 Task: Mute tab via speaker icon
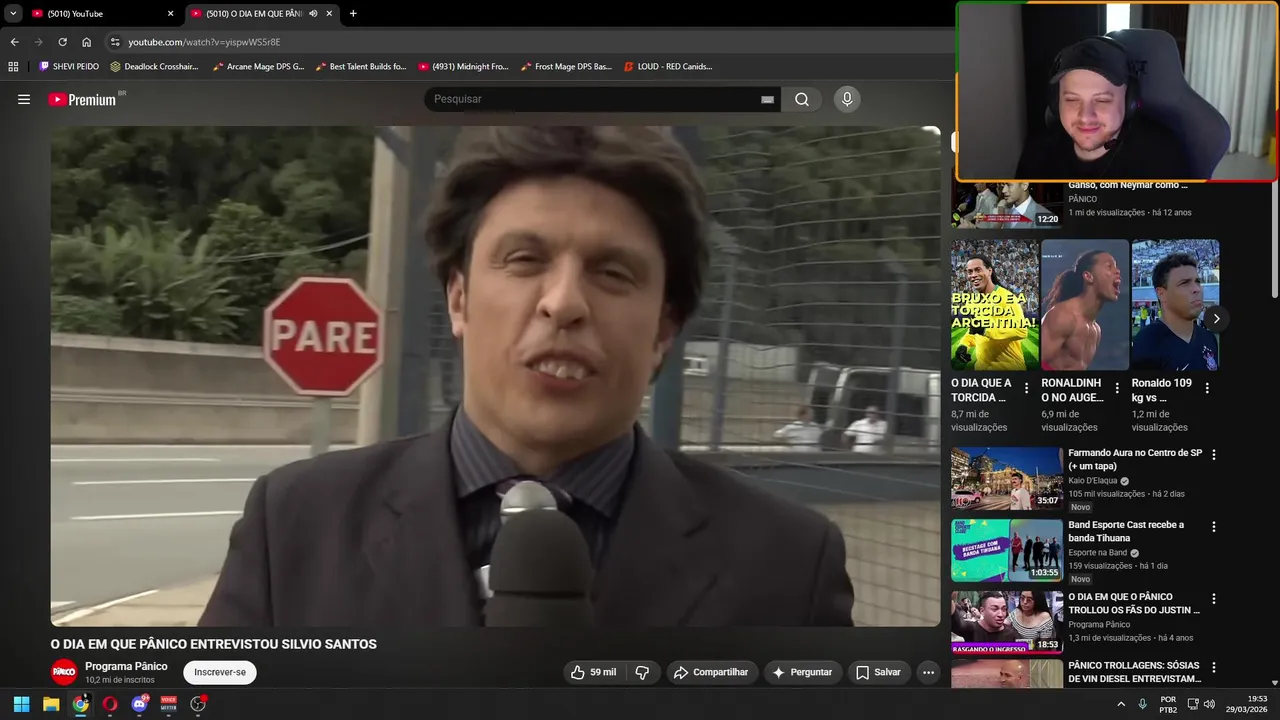point(314,14)
